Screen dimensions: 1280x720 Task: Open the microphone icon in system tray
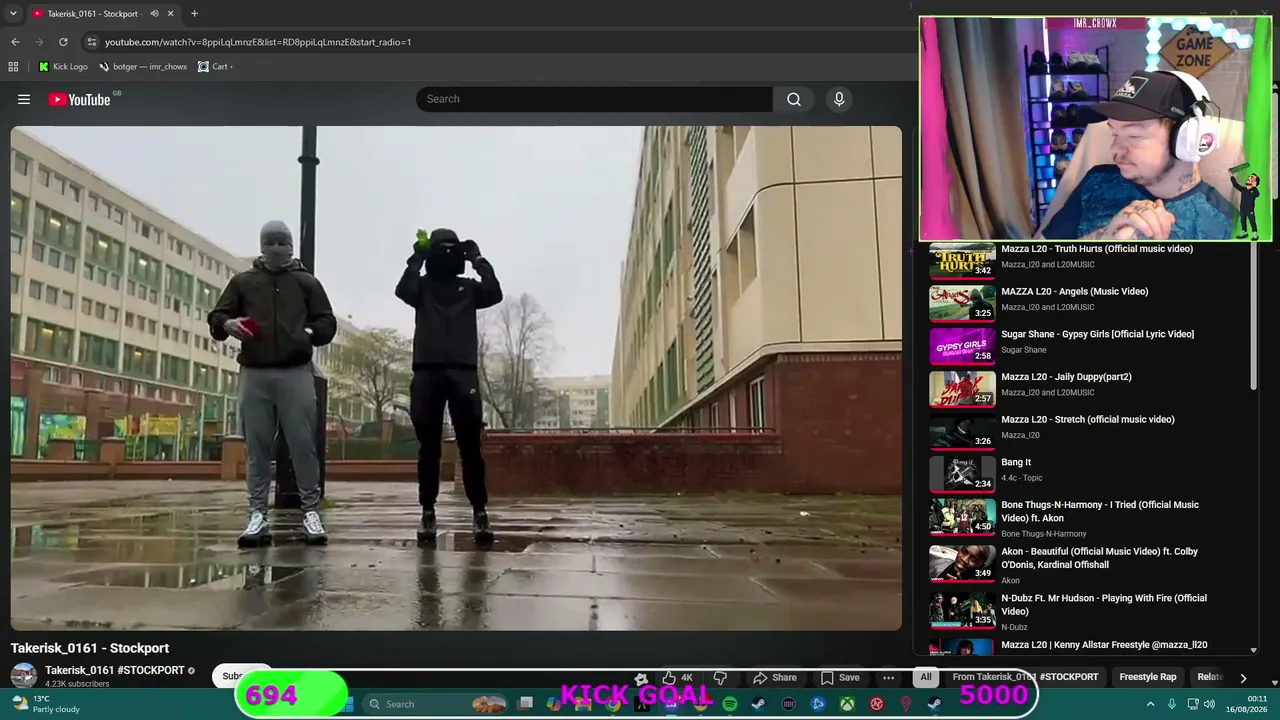point(1172,704)
